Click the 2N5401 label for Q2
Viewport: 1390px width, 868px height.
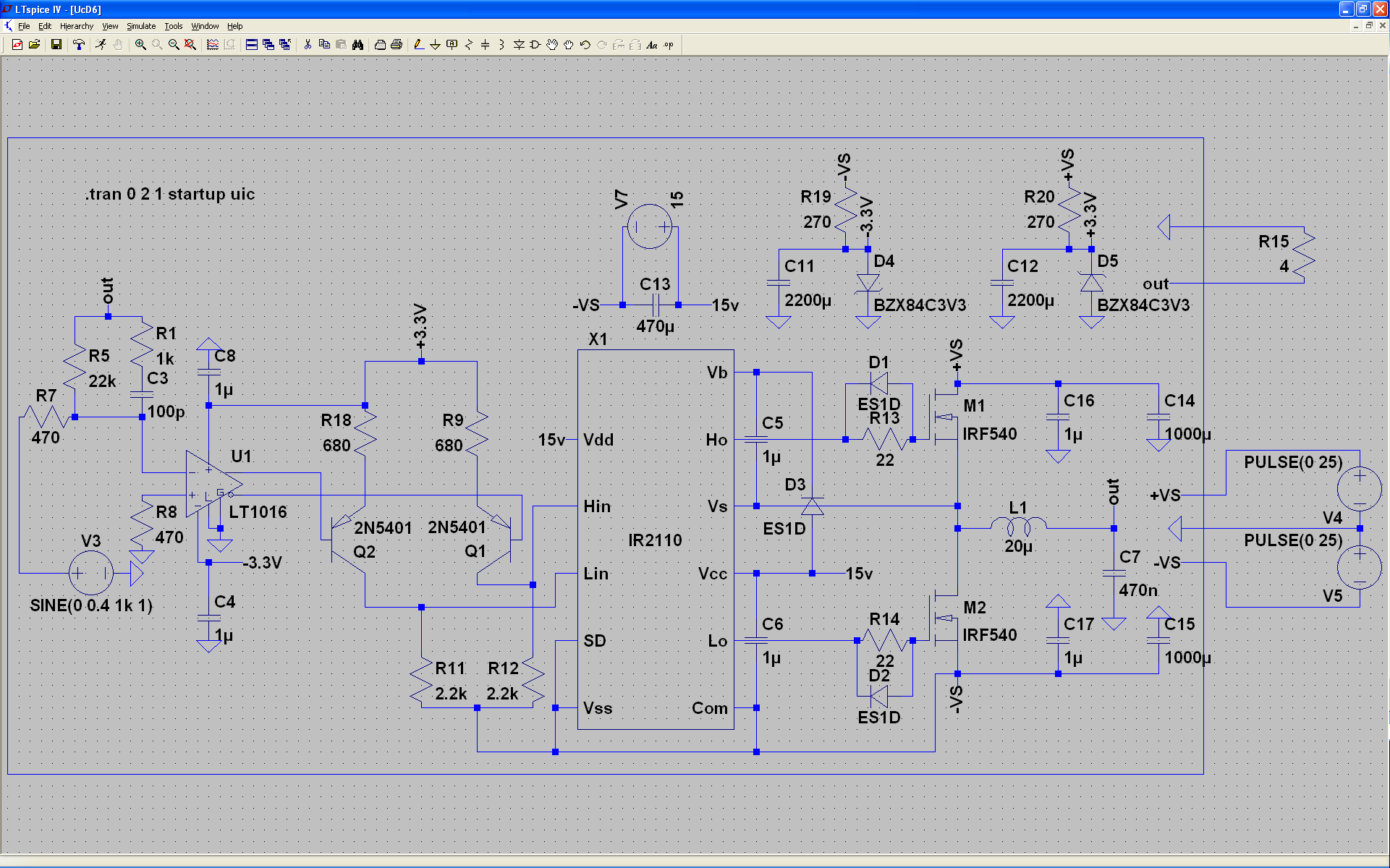383,528
